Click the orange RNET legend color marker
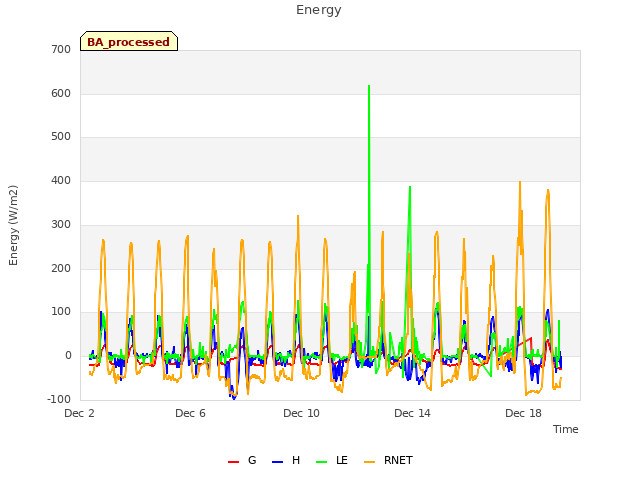The width and height of the screenshot is (640, 480). tap(369, 462)
